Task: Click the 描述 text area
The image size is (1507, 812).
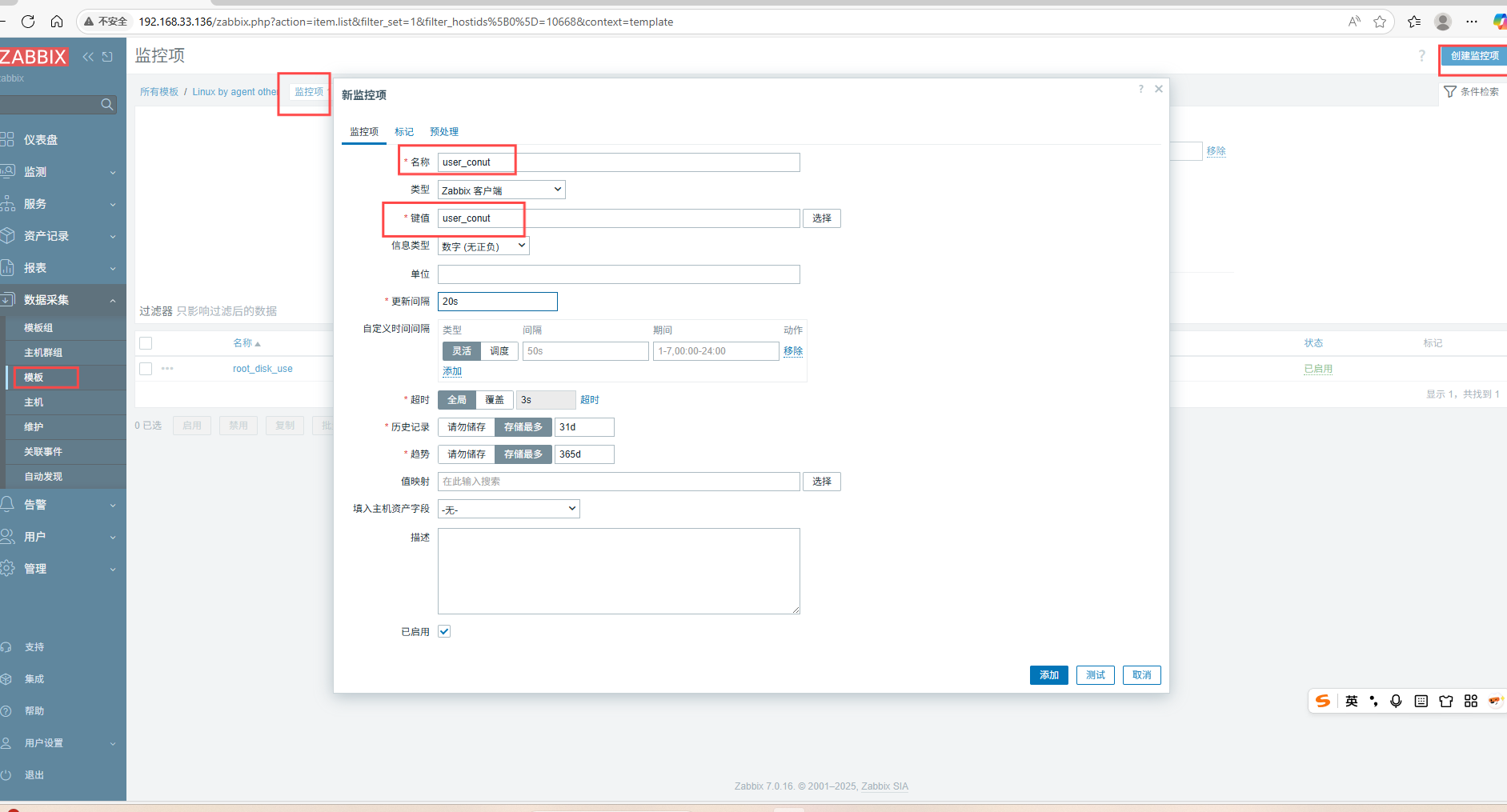Action: pos(619,571)
